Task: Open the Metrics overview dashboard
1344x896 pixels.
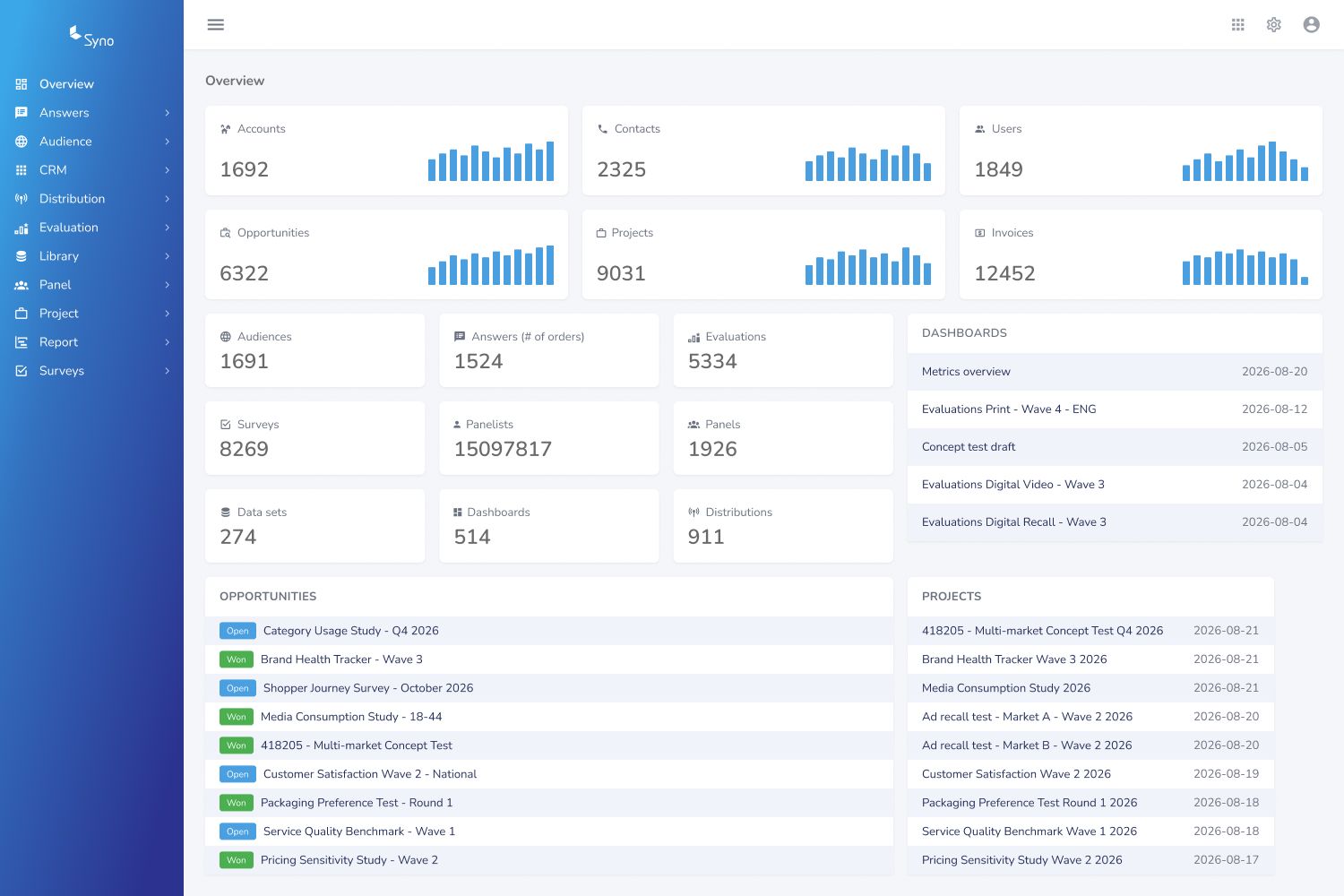Action: (1115, 372)
